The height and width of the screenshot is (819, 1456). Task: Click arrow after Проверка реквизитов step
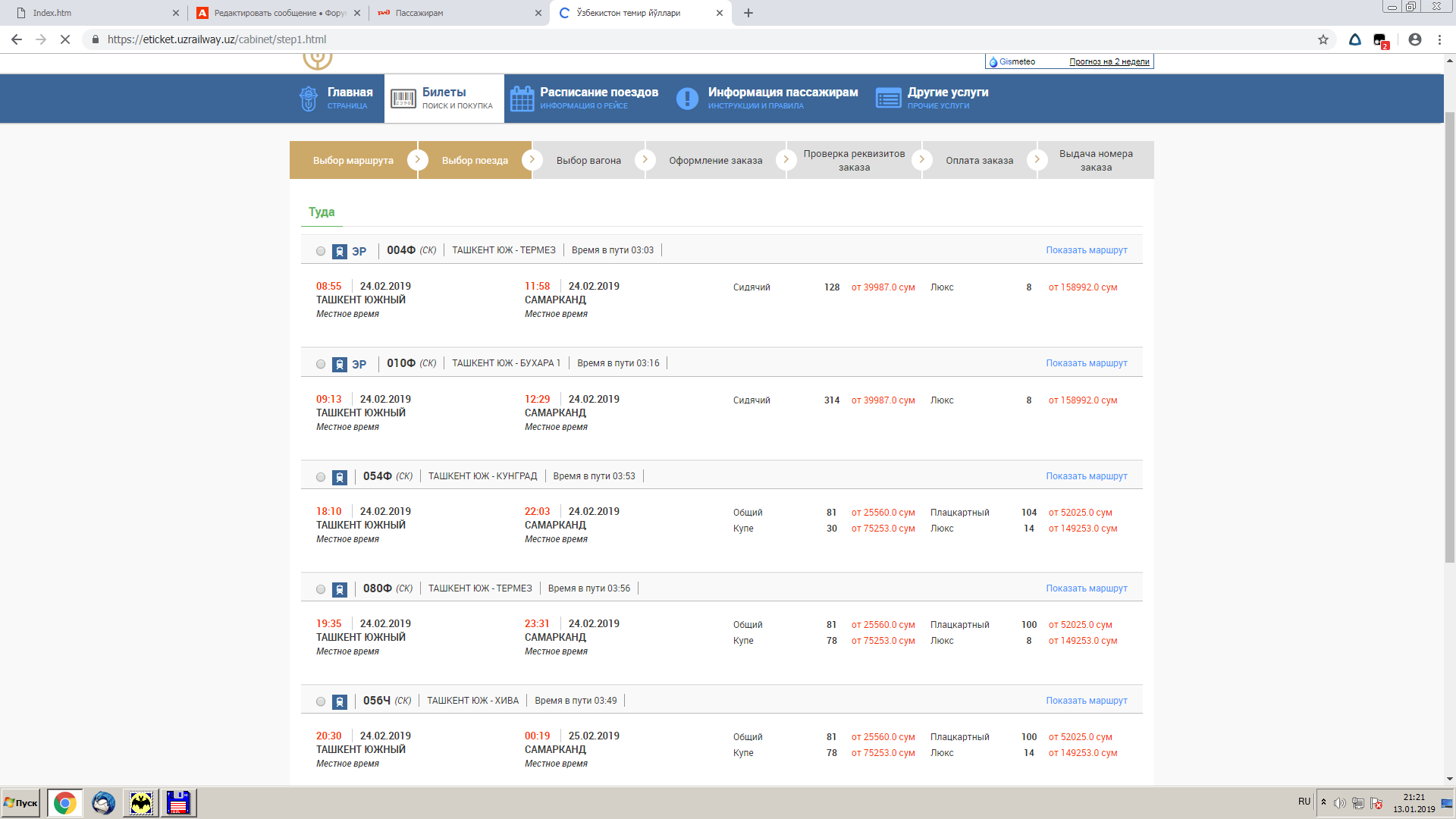click(921, 159)
